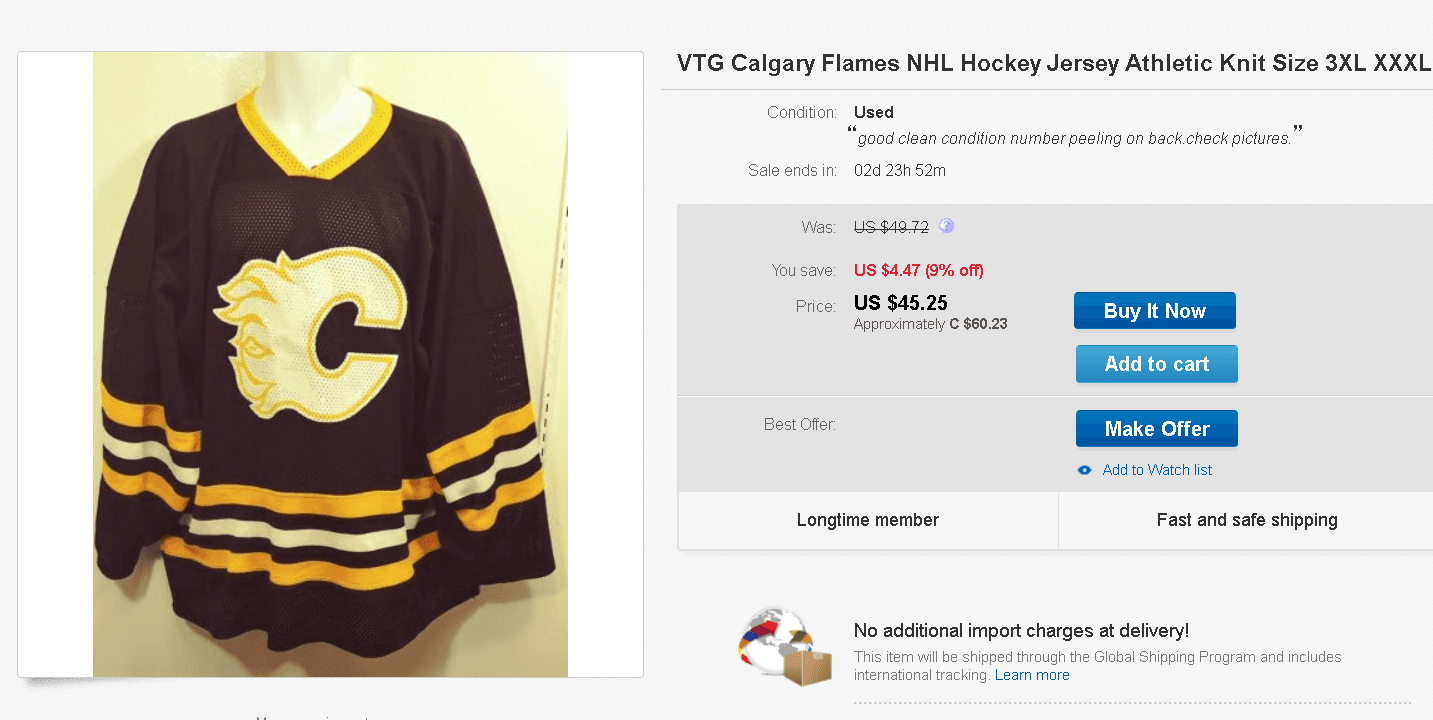Click the eye icon next to Watch list
The image size is (1433, 720).
coord(1085,470)
